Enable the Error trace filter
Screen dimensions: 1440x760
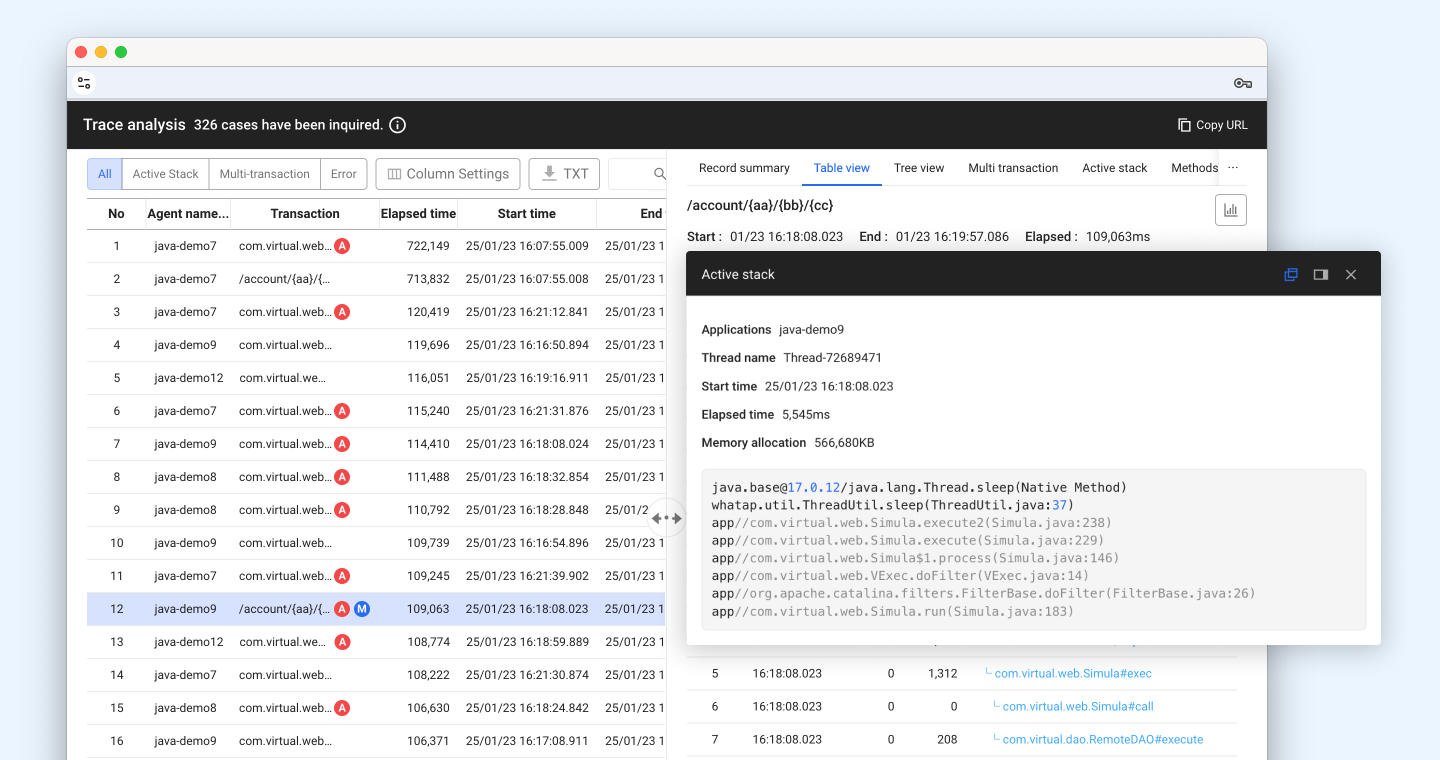click(343, 173)
